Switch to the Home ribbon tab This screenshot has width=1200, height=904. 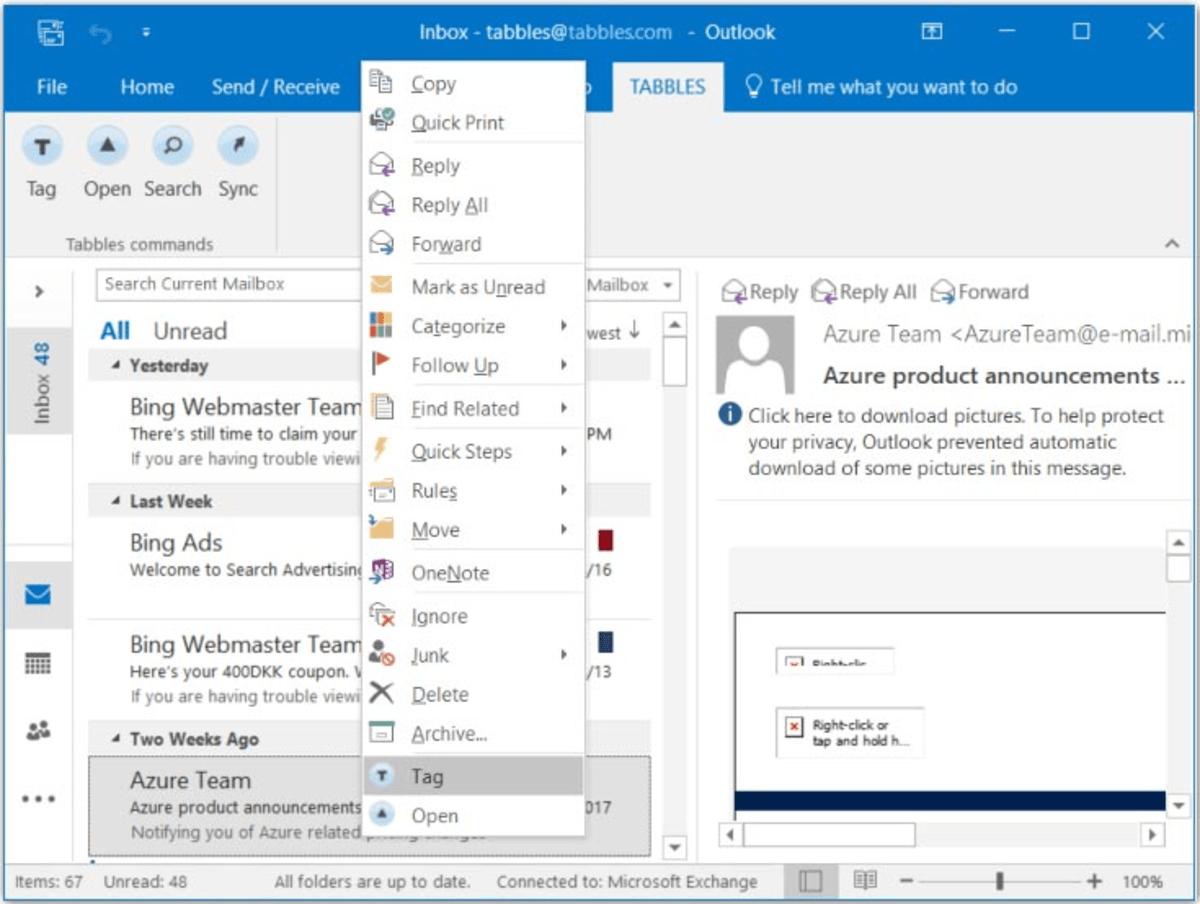pyautogui.click(x=146, y=87)
